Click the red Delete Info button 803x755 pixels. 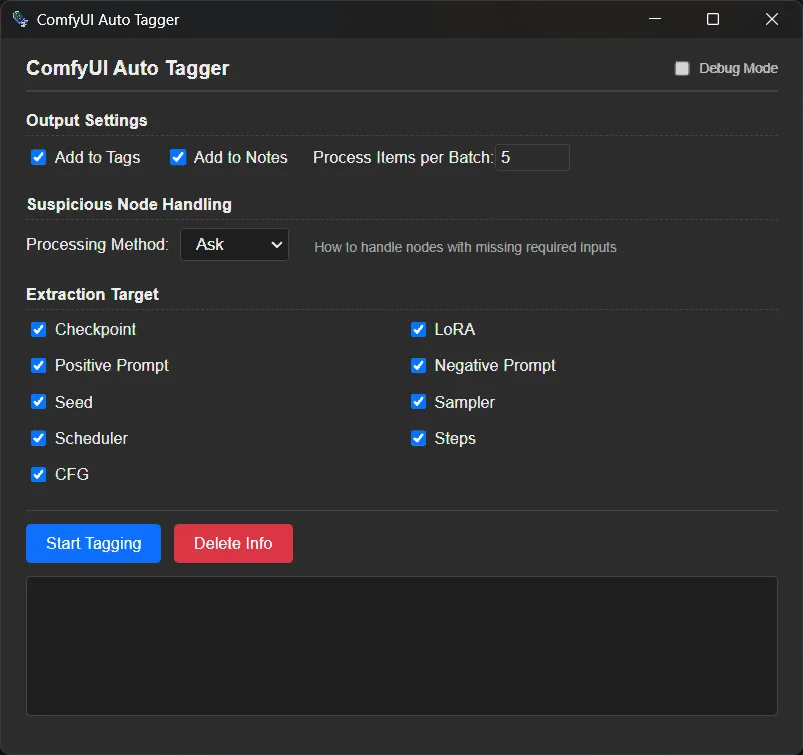[x=233, y=543]
